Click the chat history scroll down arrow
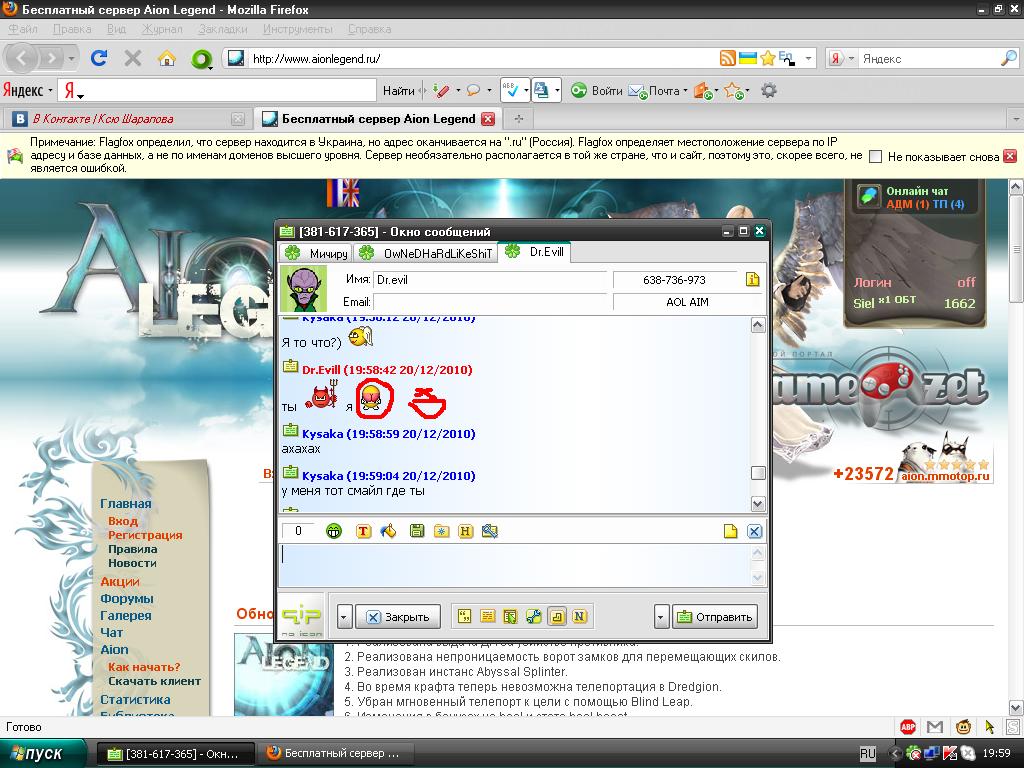The image size is (1024, 768). pos(758,504)
